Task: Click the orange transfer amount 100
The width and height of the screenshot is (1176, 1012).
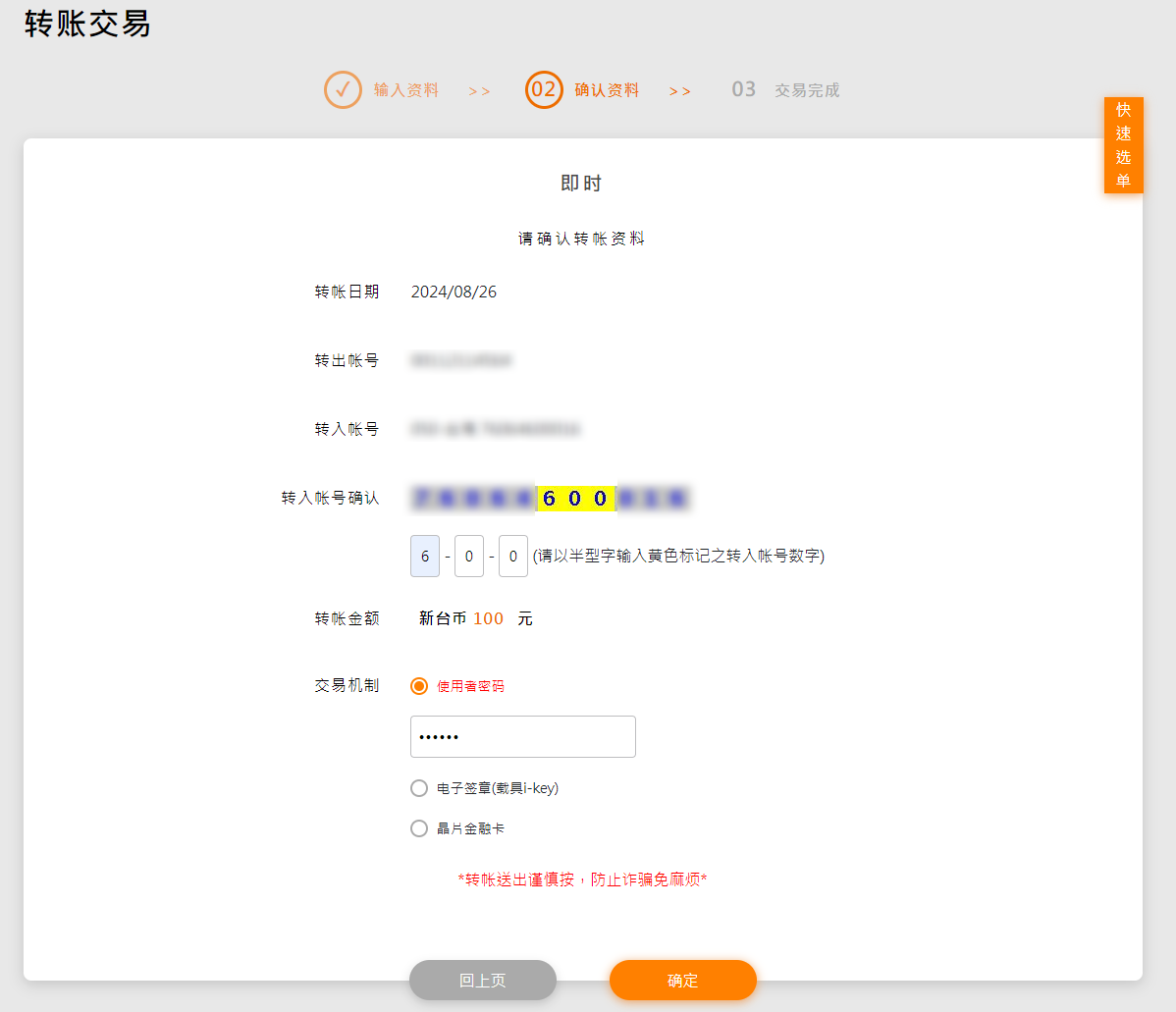Action: pos(488,619)
